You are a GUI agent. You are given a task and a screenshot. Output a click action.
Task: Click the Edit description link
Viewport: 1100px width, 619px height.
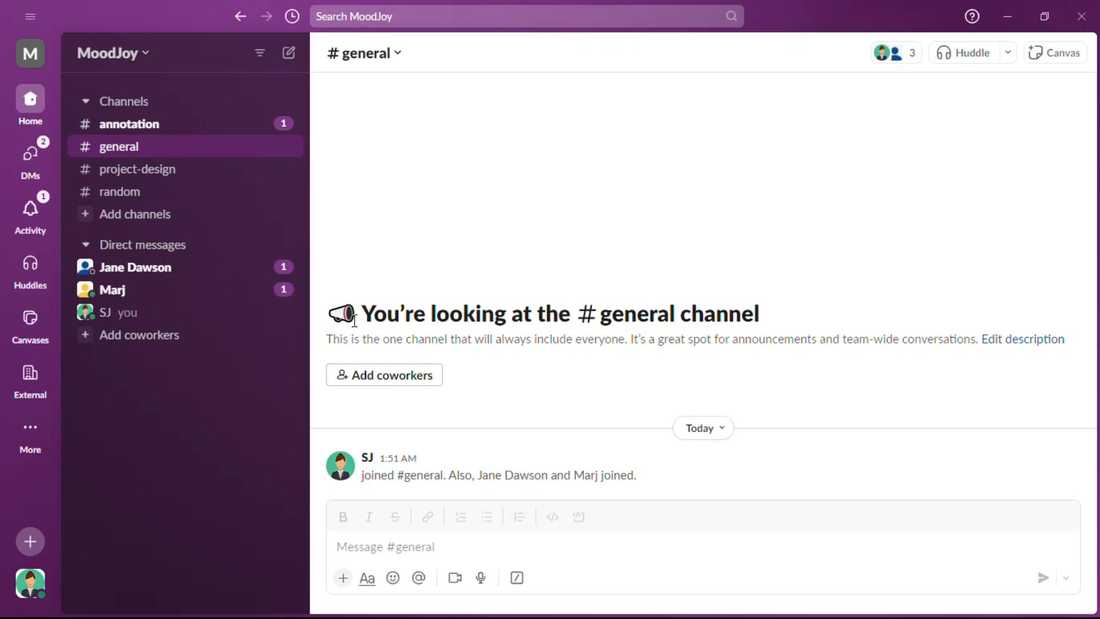(1023, 339)
